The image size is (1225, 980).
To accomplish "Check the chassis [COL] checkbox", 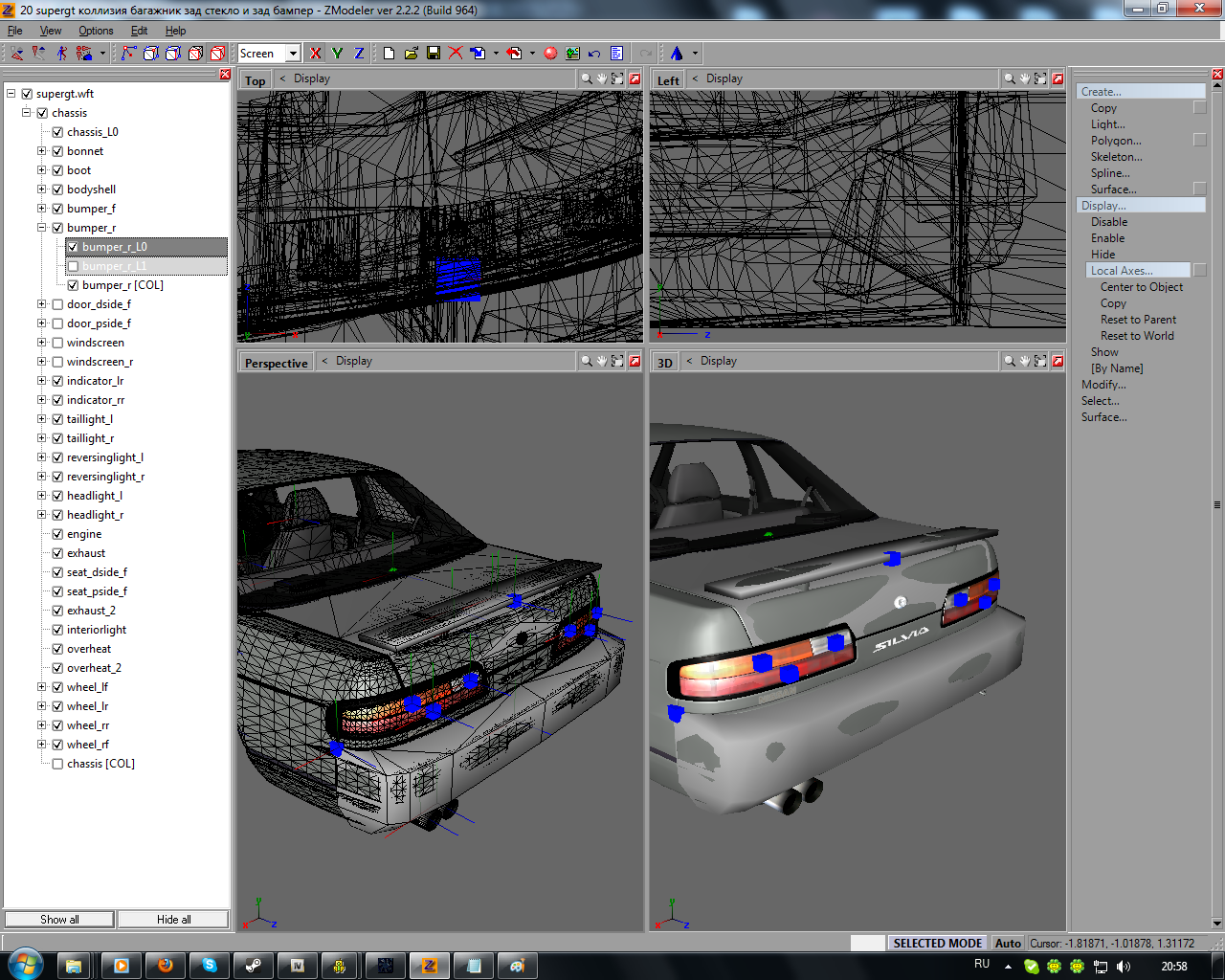I will pos(57,764).
